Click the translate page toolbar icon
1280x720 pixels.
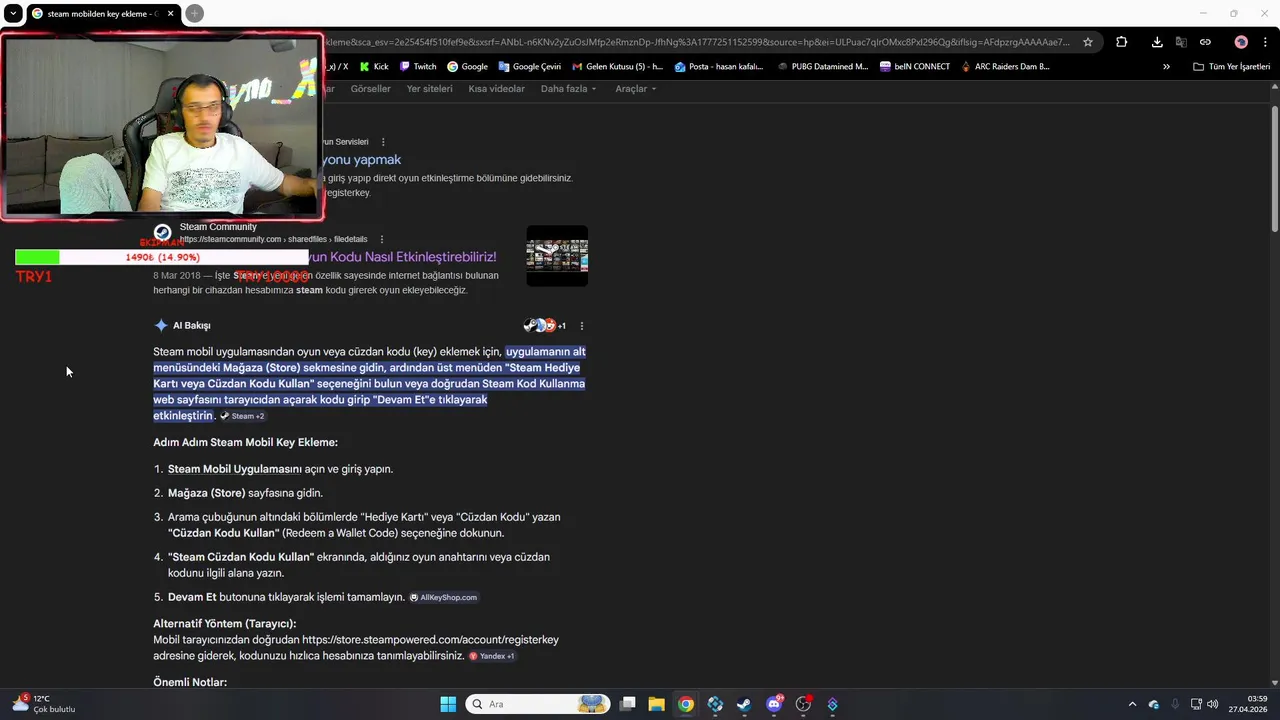click(1181, 42)
